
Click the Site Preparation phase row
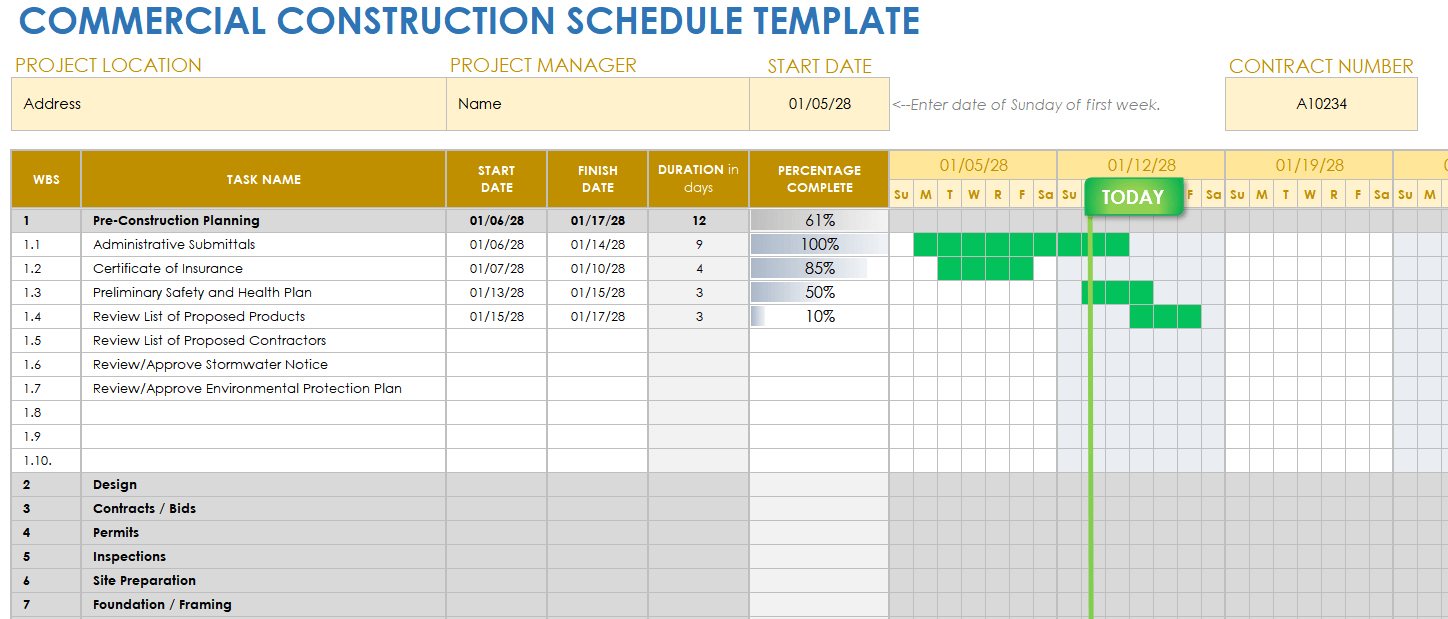pyautogui.click(x=144, y=581)
